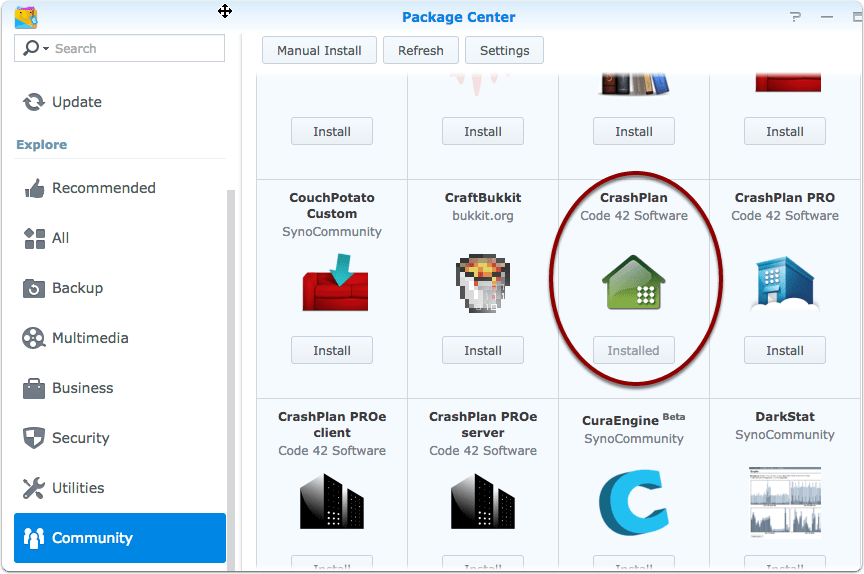Open the CrashPlan package title

pos(634,197)
